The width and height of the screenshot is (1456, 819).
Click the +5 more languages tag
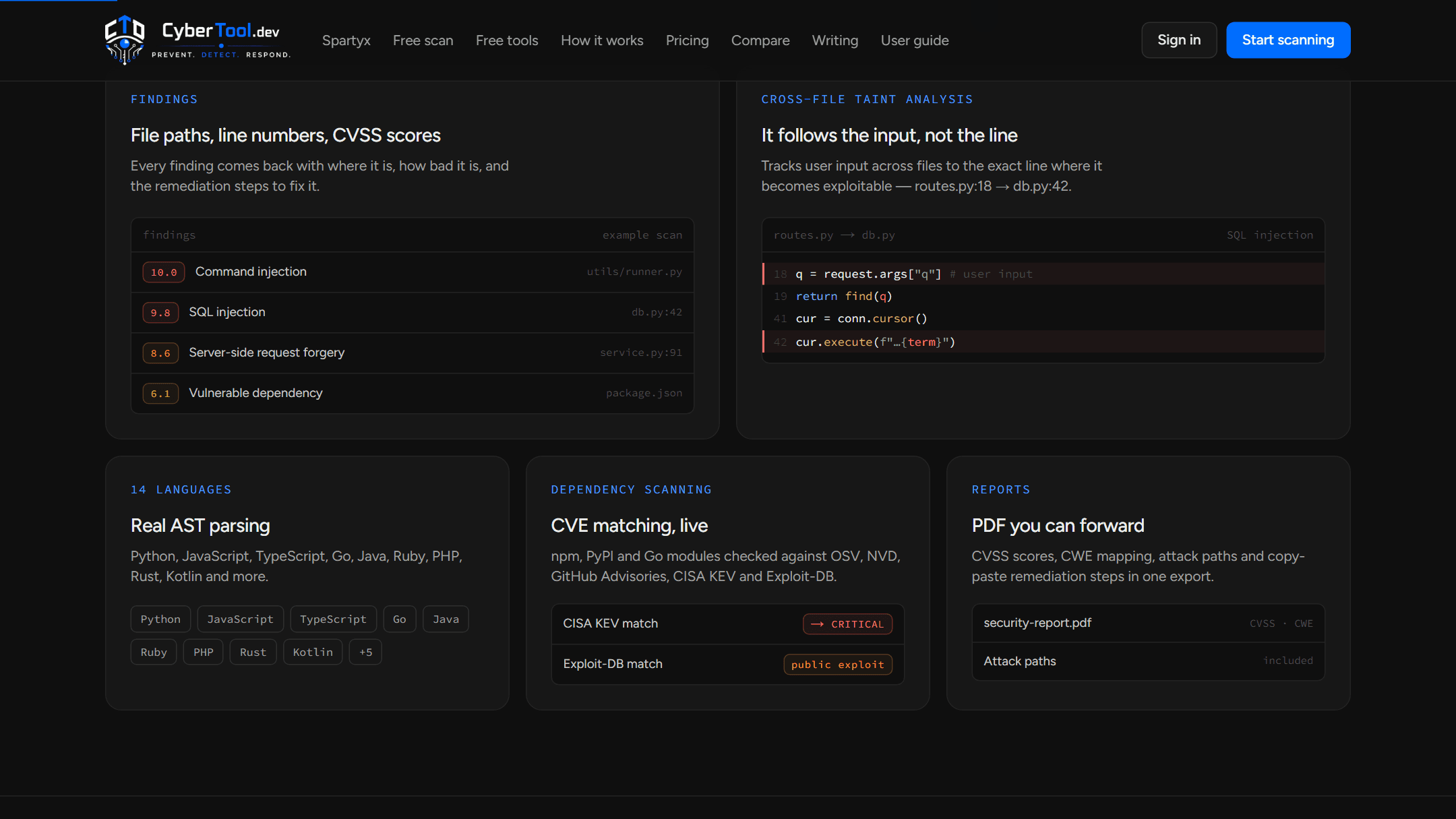pyautogui.click(x=365, y=652)
